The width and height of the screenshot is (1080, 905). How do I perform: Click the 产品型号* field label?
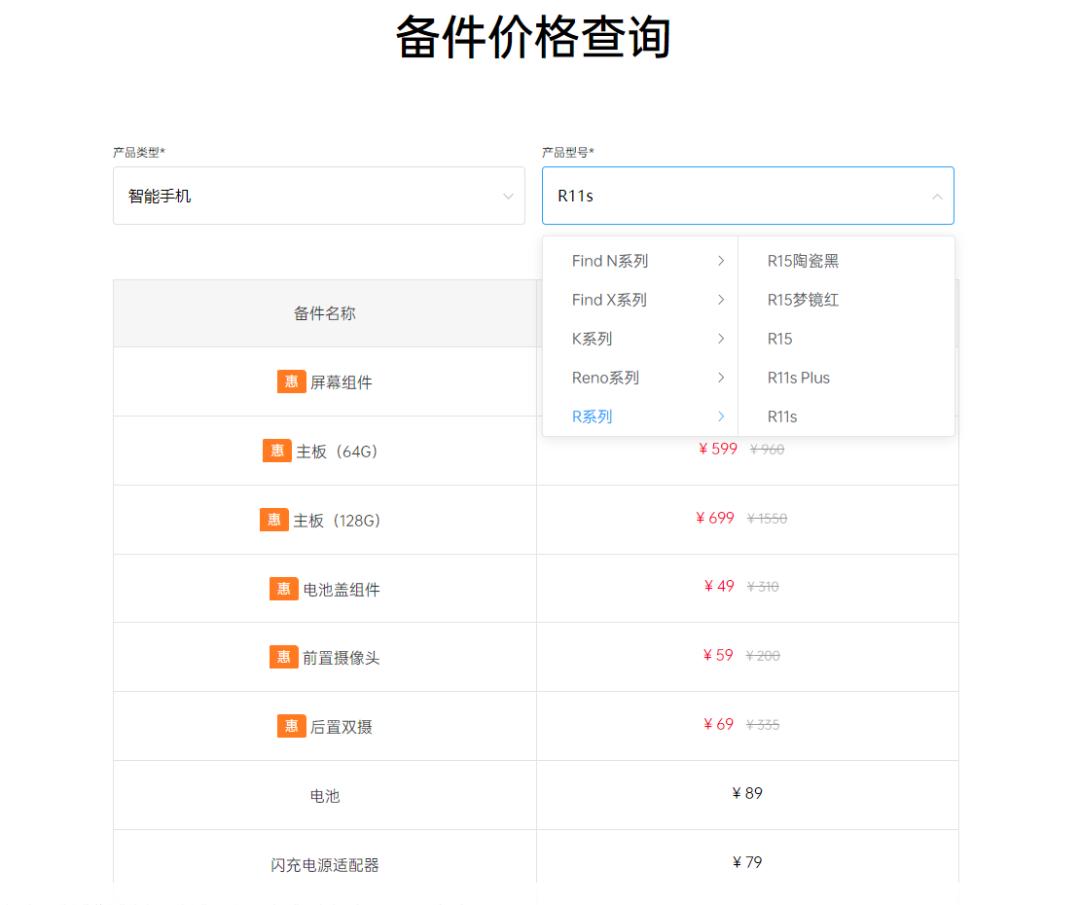pyautogui.click(x=568, y=152)
